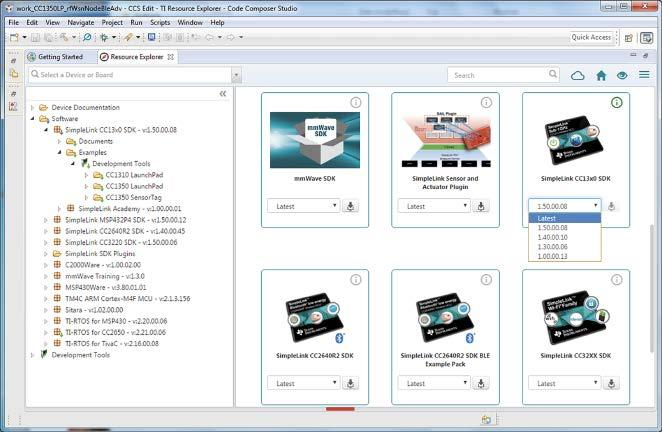Screen dimensions: 662x432
Task: Click the Build hammer toolbar icon
Action: coord(64,38)
